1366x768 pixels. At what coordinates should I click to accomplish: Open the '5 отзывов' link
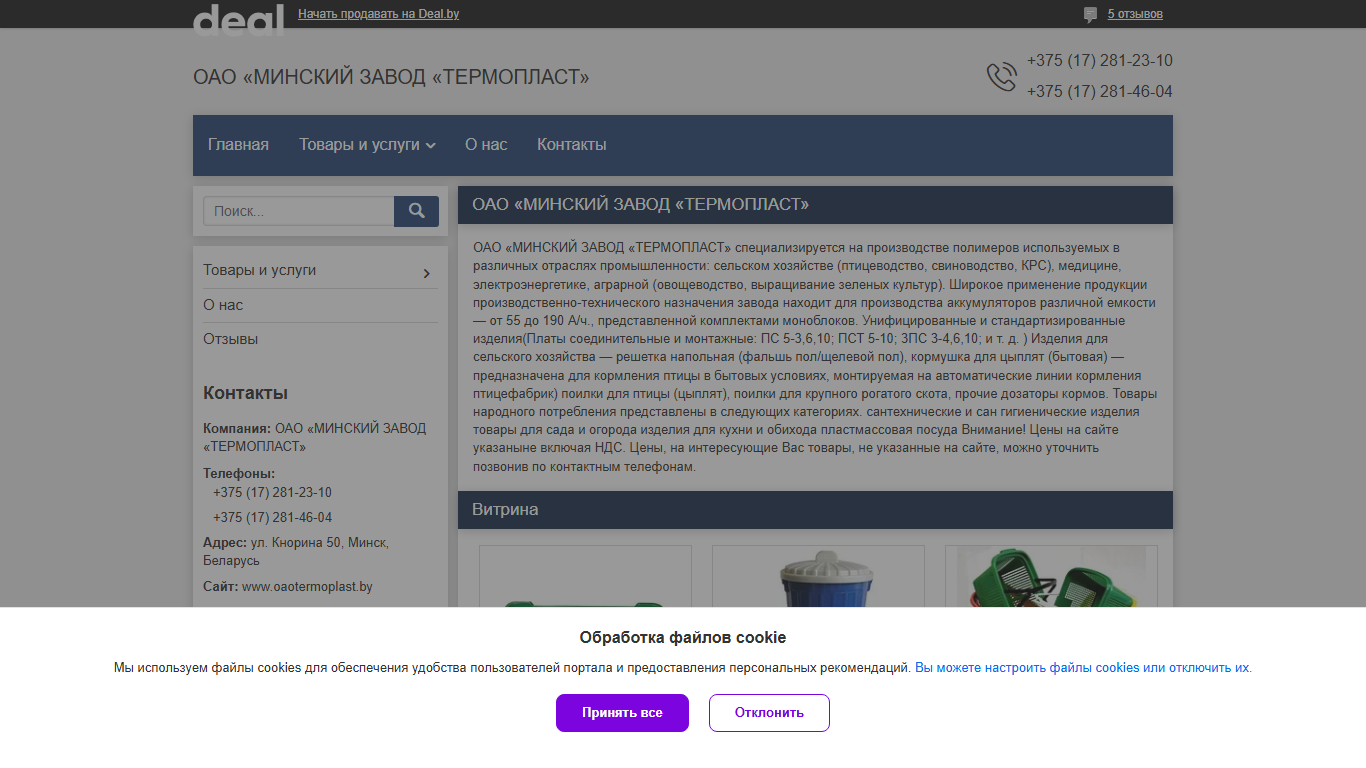pos(1135,14)
